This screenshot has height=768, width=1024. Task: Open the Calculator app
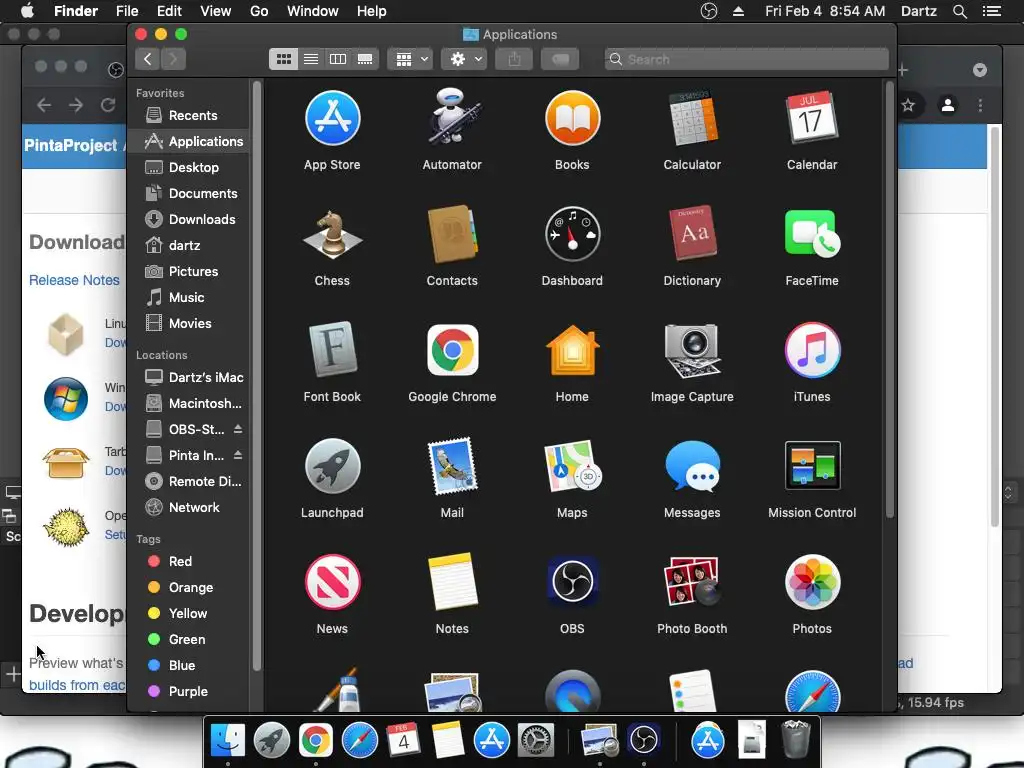(692, 119)
